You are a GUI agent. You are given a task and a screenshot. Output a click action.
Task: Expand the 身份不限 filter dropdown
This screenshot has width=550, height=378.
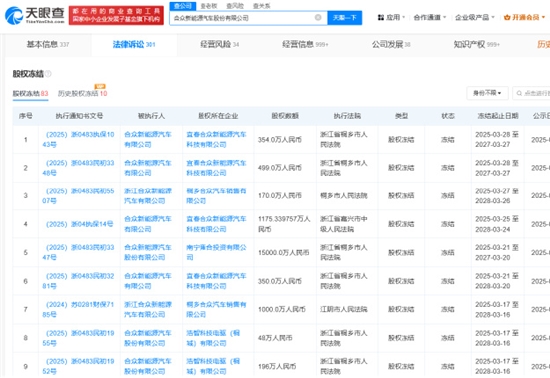[487, 93]
